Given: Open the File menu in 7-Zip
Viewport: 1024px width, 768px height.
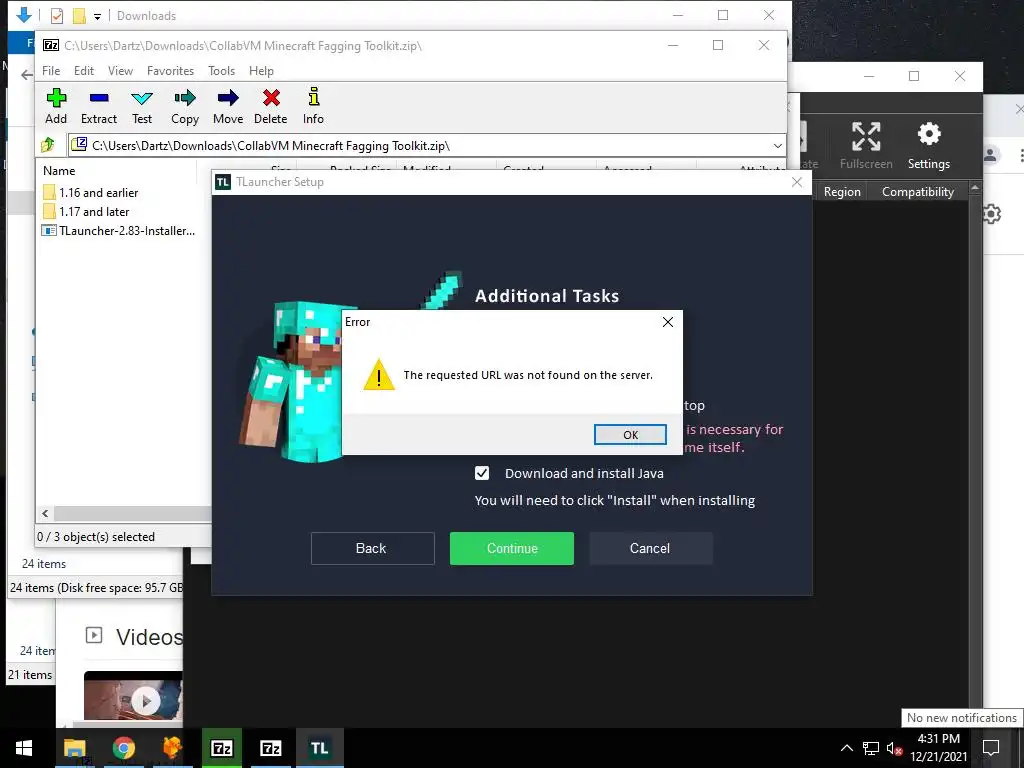Looking at the screenshot, I should (x=51, y=71).
